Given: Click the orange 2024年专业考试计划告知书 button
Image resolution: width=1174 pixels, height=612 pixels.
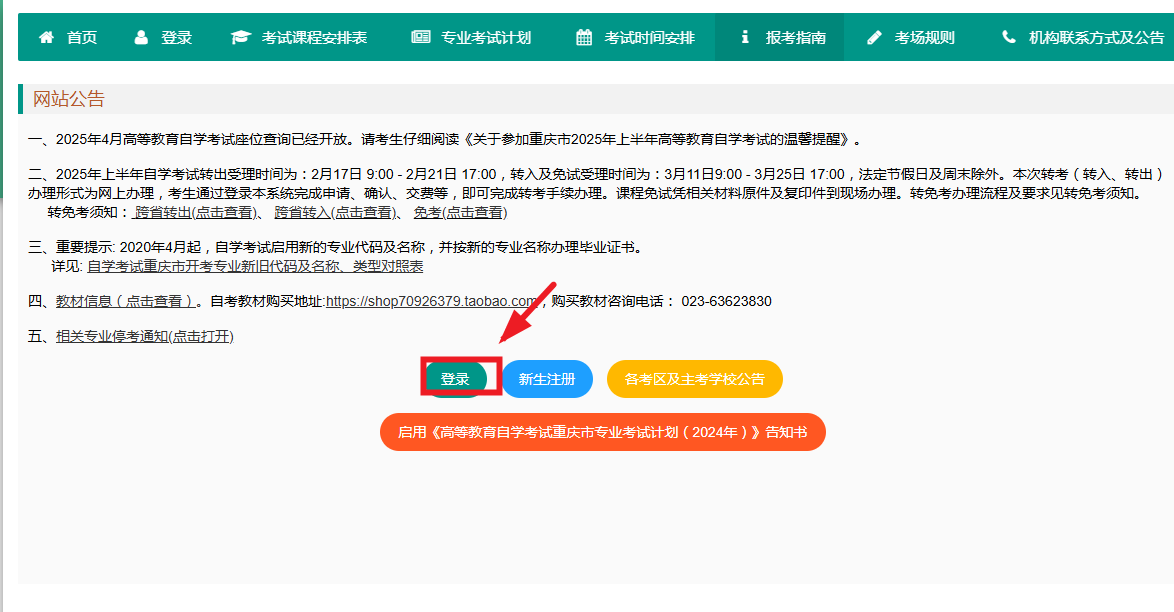Looking at the screenshot, I should click(602, 432).
